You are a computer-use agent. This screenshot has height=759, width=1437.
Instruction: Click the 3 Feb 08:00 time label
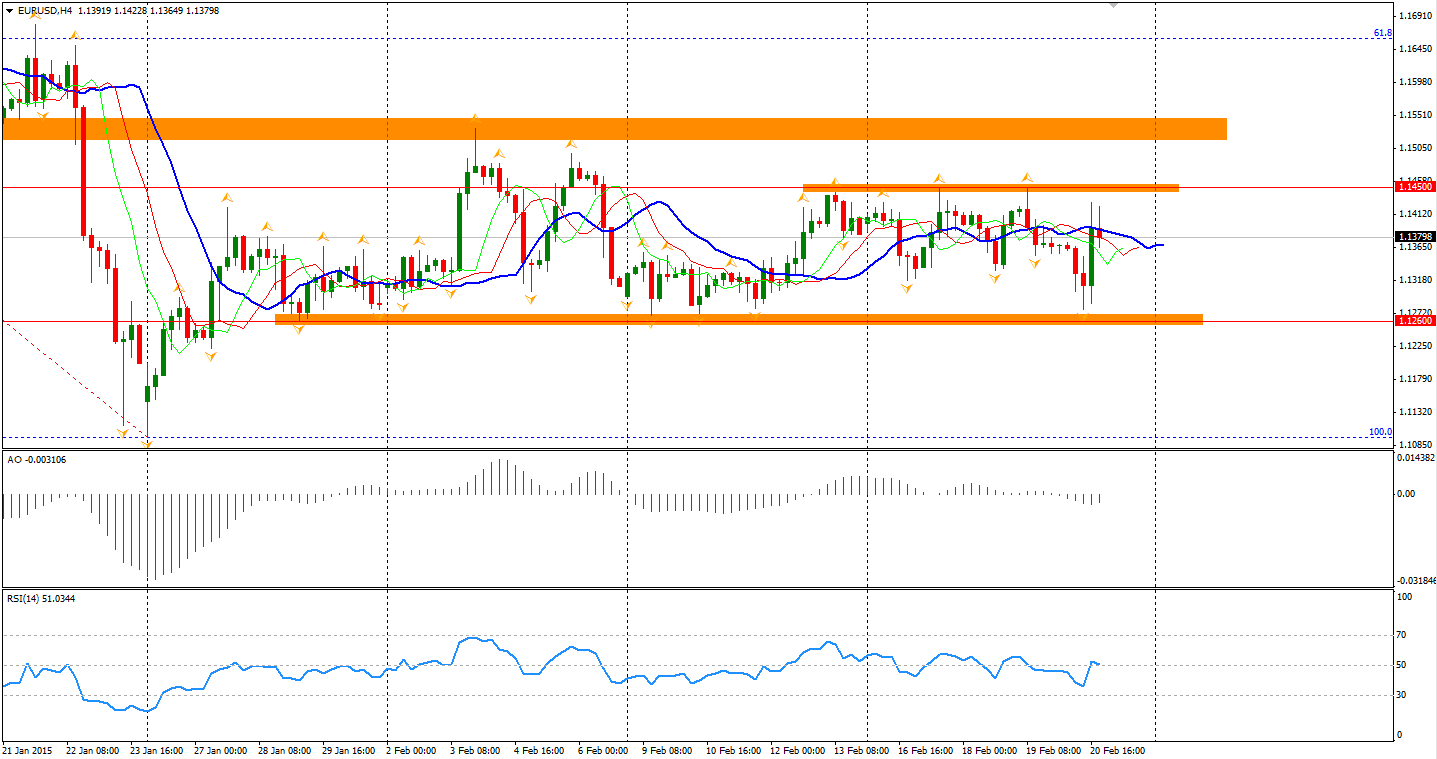[475, 749]
